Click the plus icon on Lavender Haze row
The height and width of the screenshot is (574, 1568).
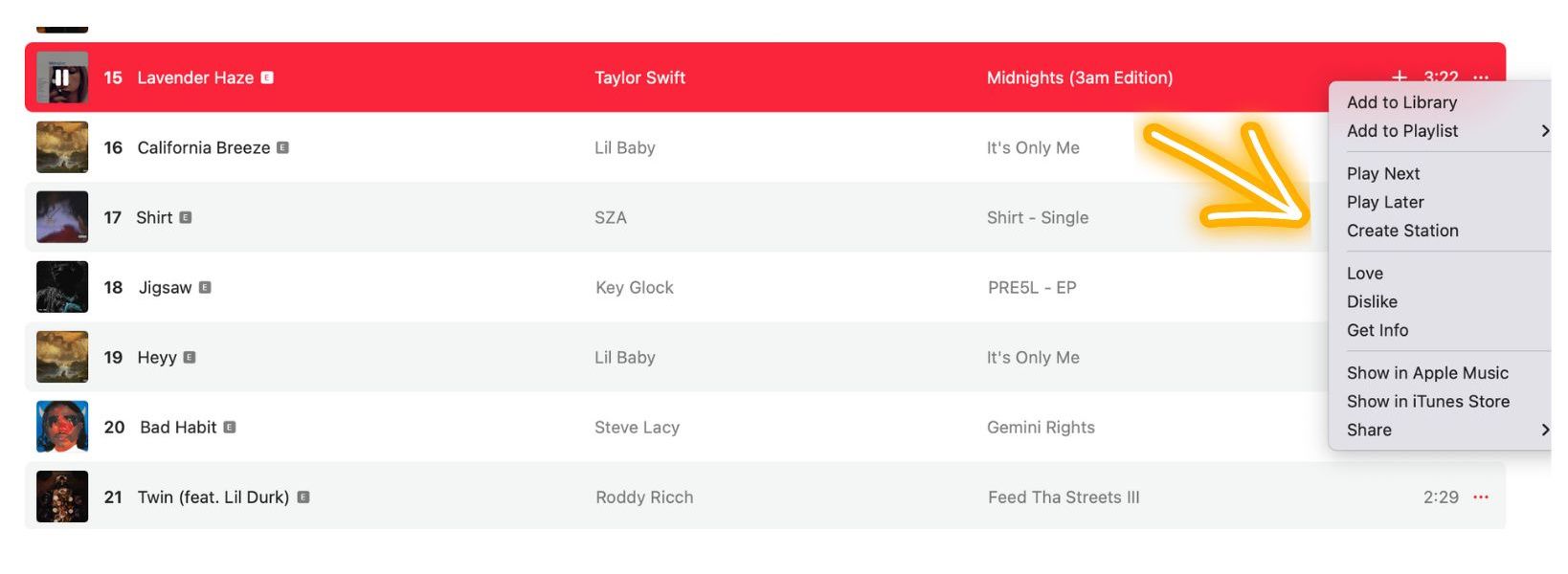pos(1399,77)
